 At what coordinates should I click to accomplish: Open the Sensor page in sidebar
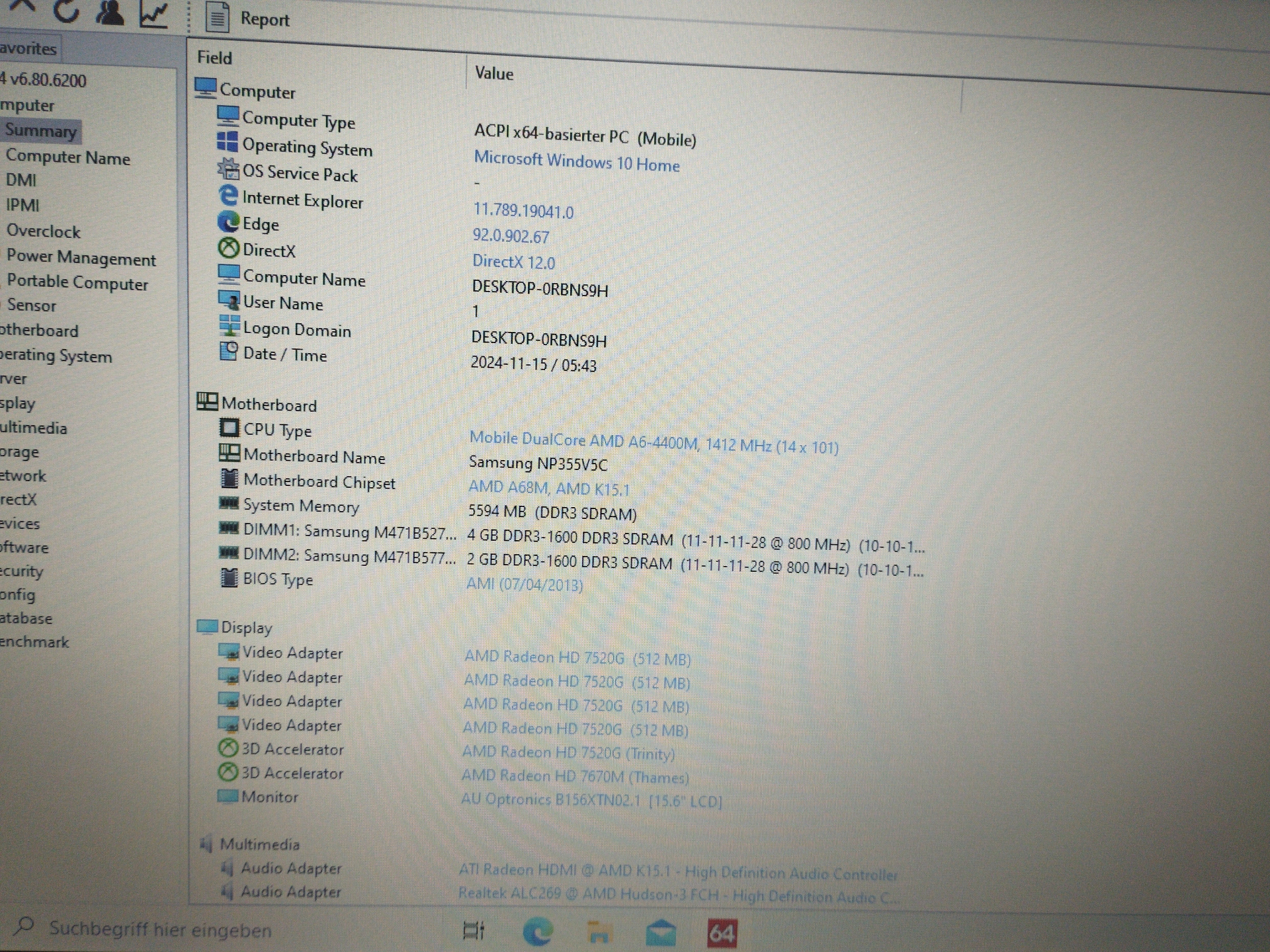tap(32, 305)
